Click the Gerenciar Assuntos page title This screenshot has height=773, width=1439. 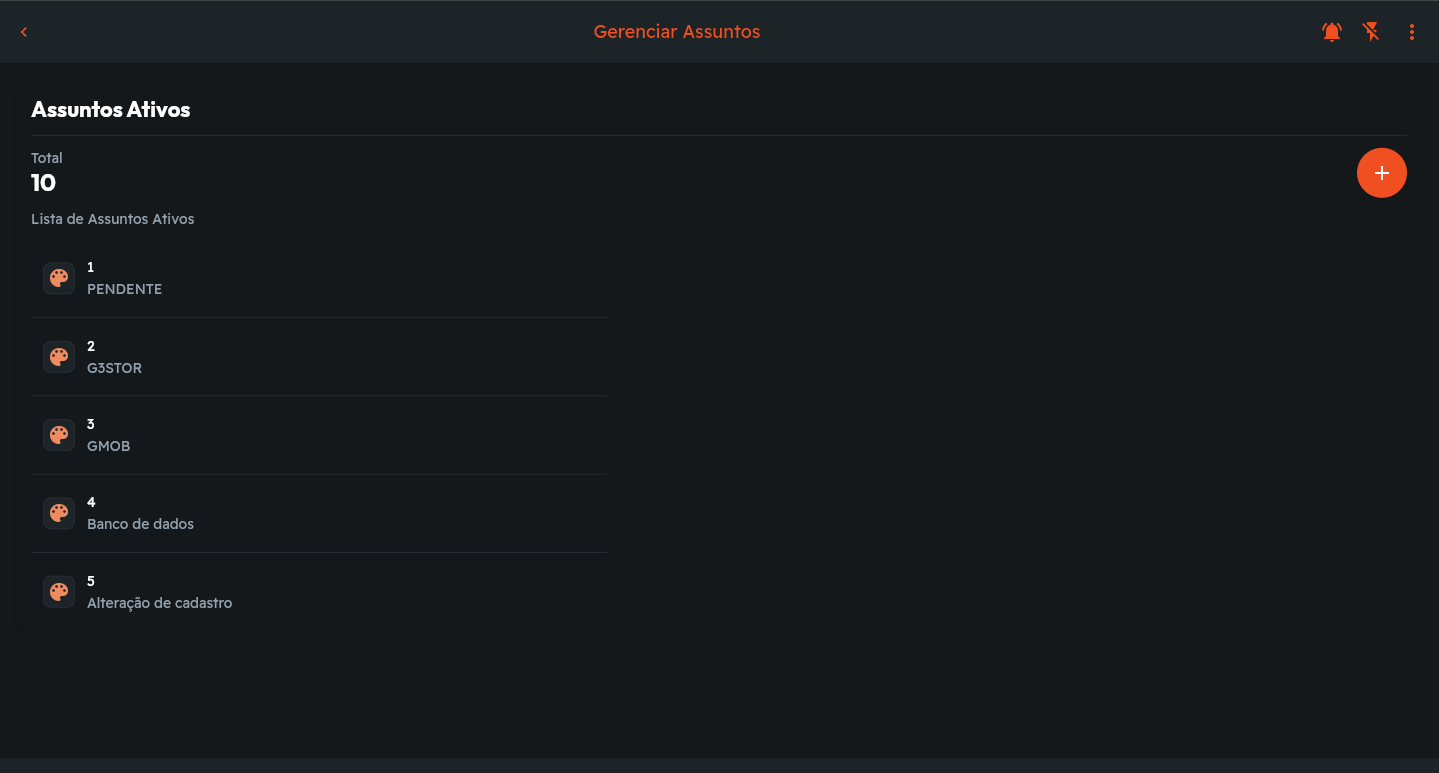pos(677,32)
